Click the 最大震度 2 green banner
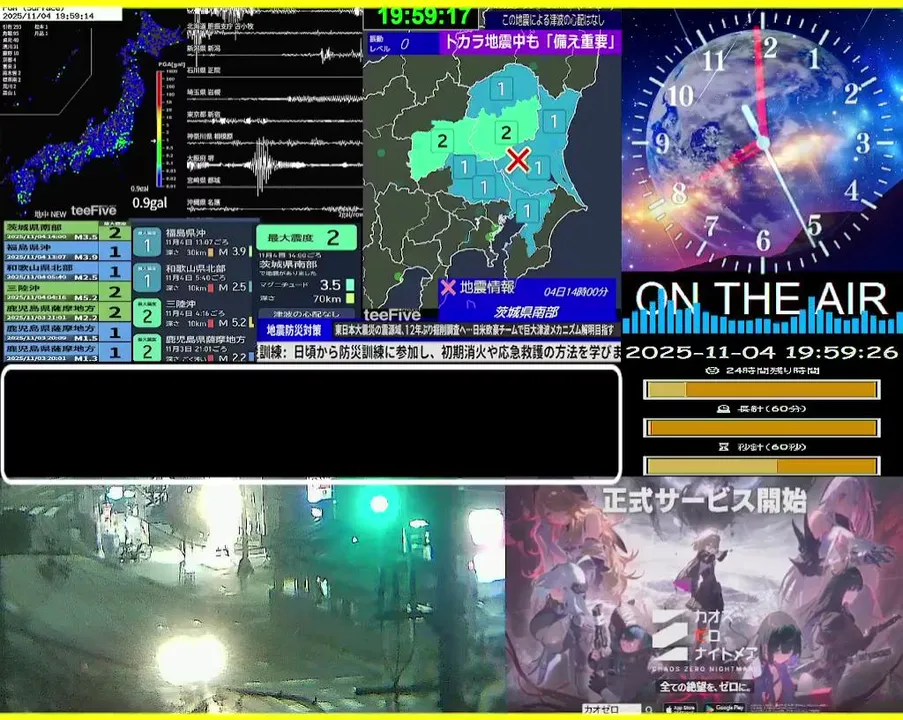Viewport: 903px width, 720px height. point(306,237)
